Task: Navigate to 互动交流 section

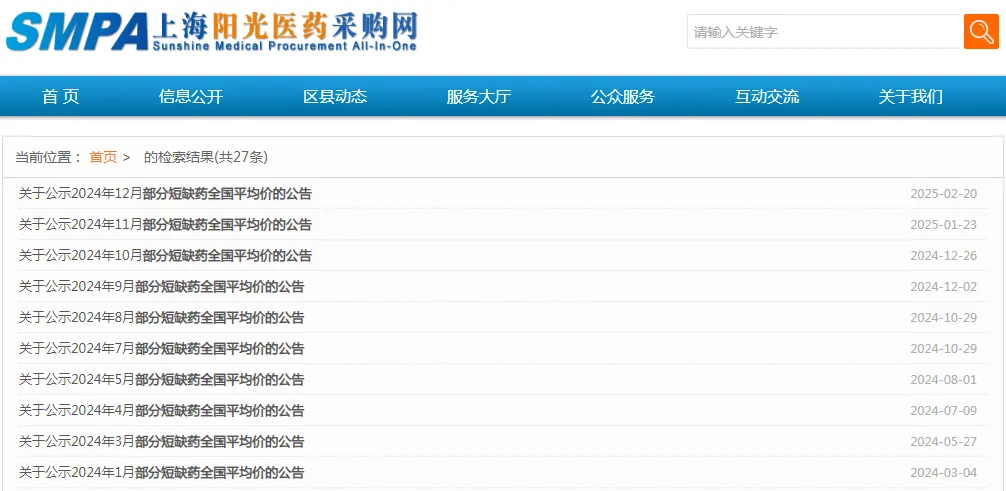Action: point(767,97)
